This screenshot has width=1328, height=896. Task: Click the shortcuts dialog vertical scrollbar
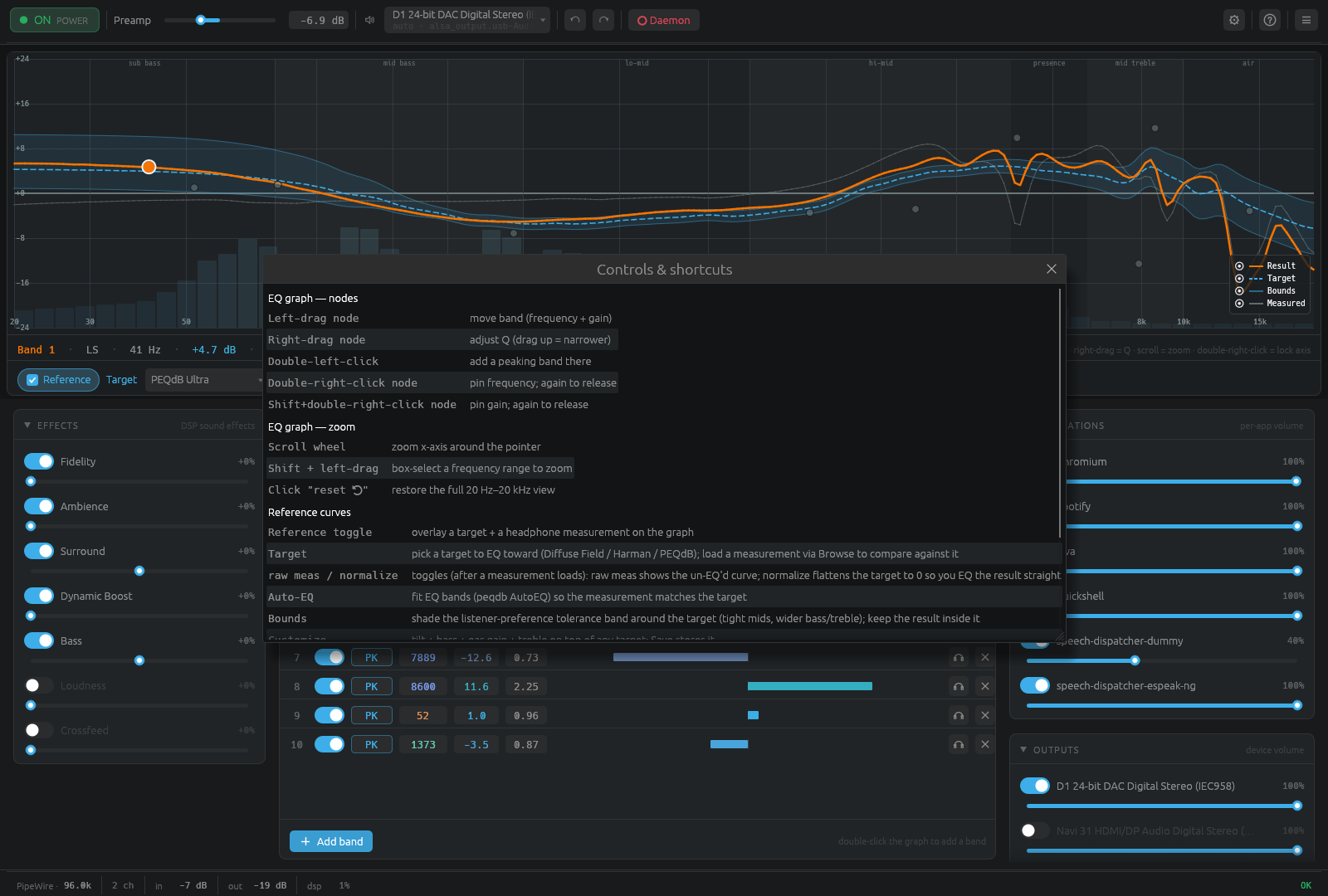(1060, 412)
